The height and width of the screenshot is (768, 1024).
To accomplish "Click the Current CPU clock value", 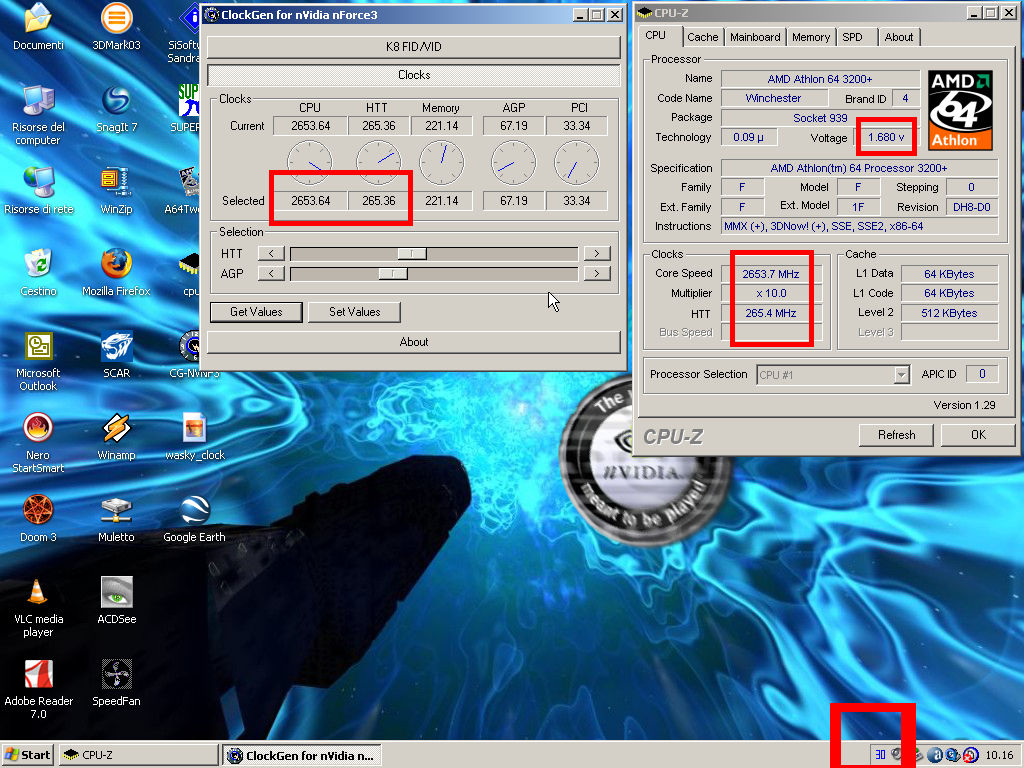I will pyautogui.click(x=310, y=126).
